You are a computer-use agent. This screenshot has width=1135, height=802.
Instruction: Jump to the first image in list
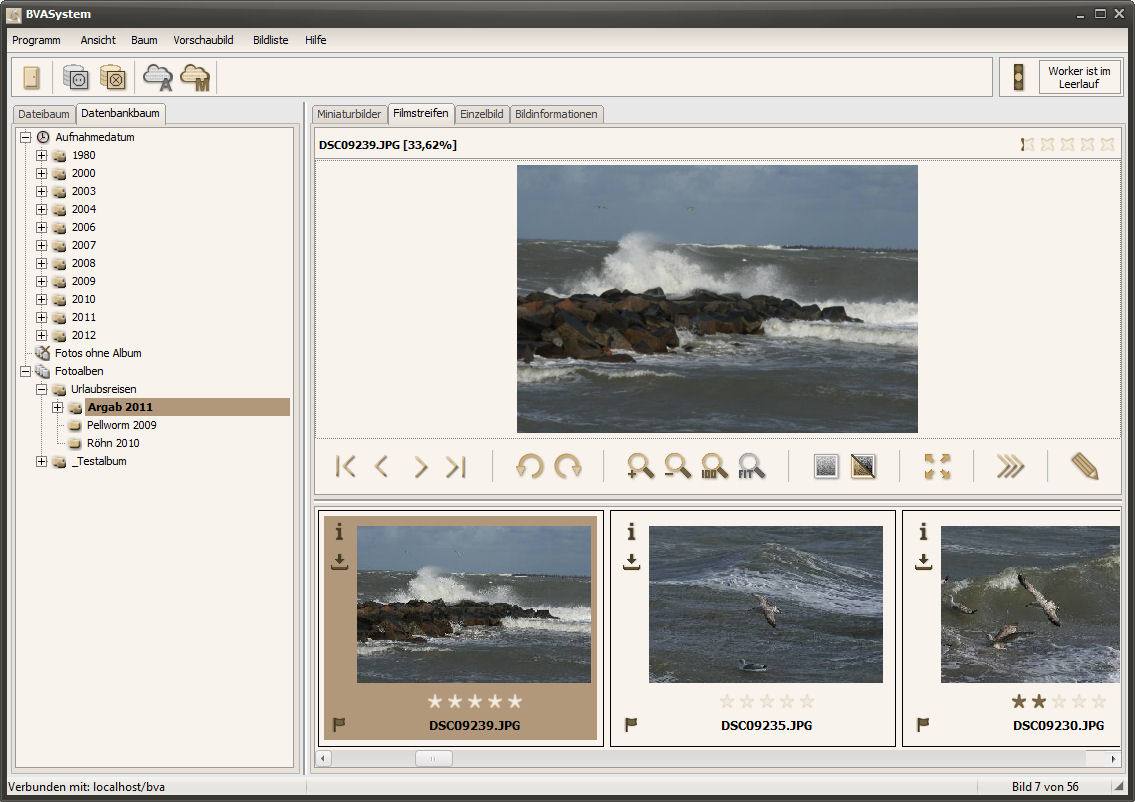[x=346, y=466]
